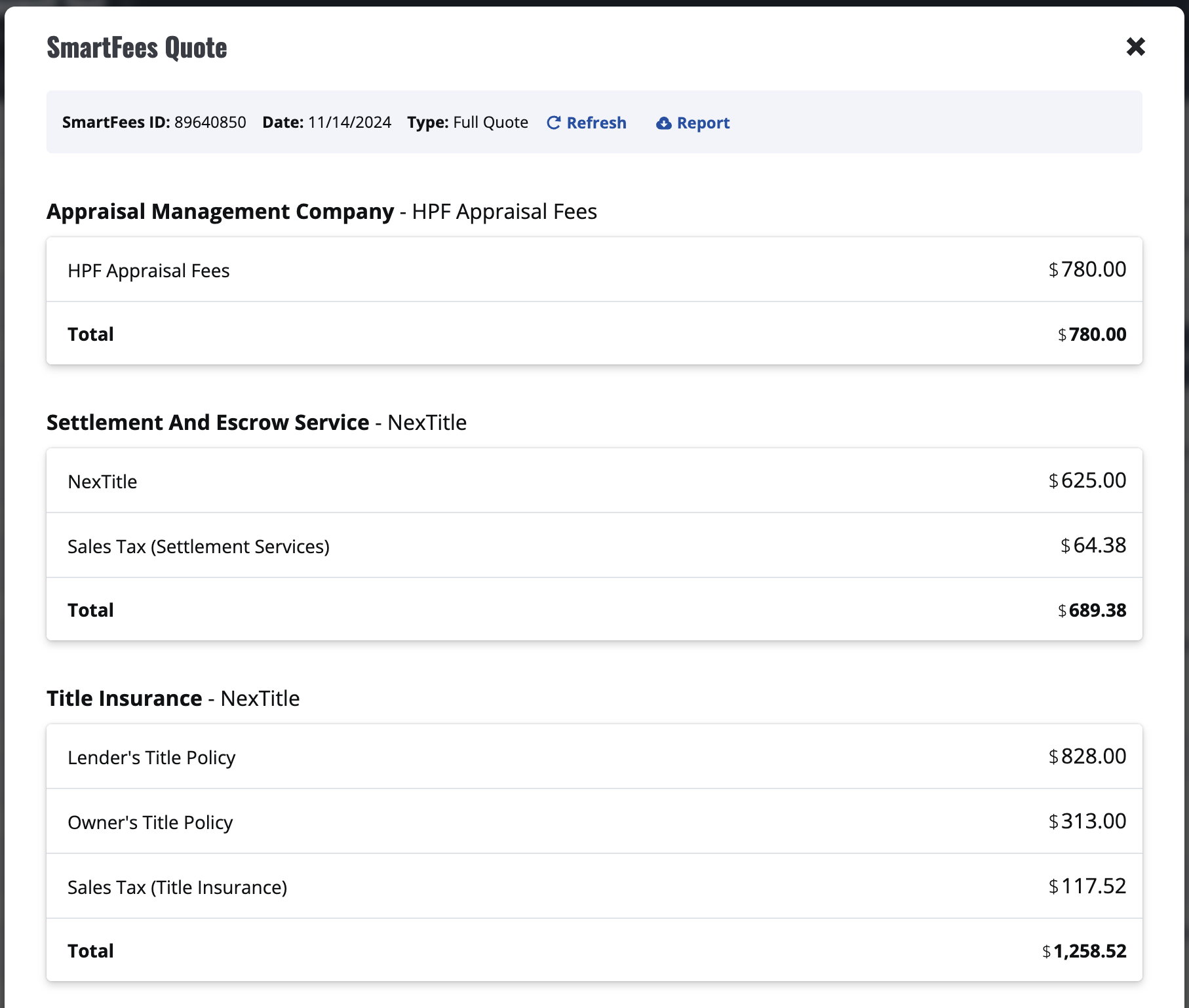The image size is (1189, 1008).
Task: Select the Owner's Title Policy row
Action: click(x=150, y=823)
